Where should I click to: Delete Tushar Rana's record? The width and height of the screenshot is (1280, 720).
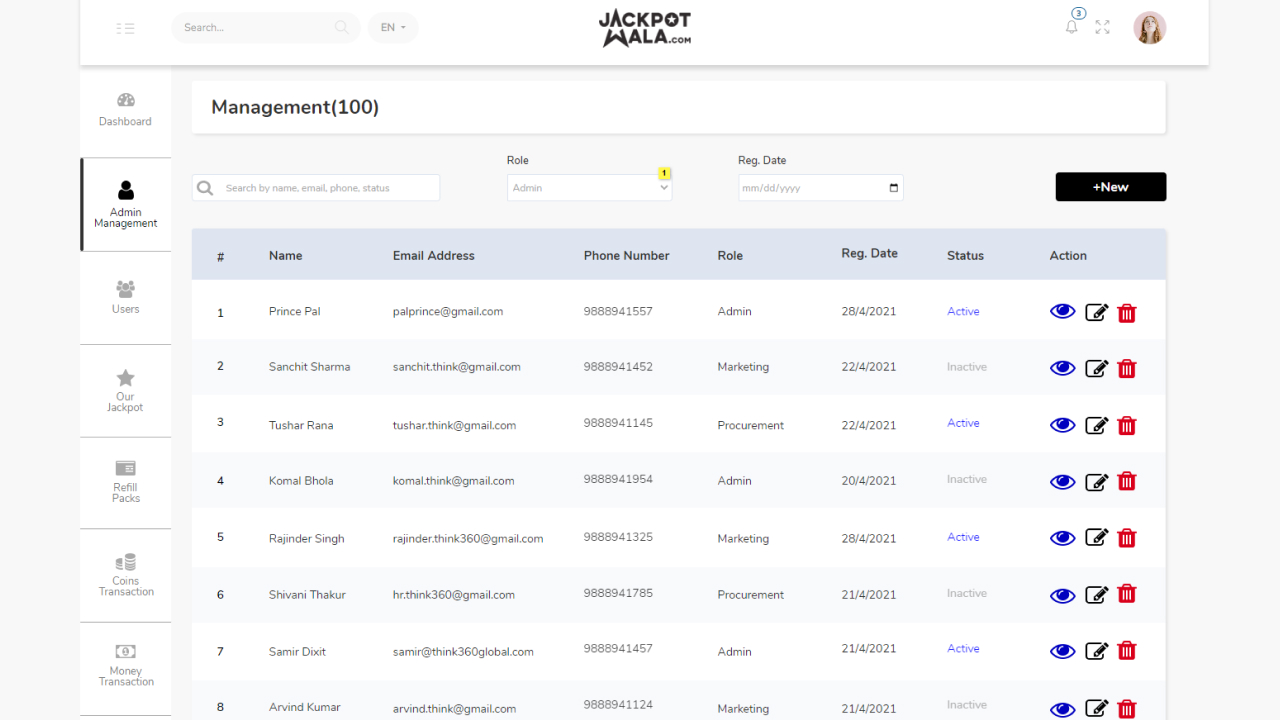[1127, 425]
